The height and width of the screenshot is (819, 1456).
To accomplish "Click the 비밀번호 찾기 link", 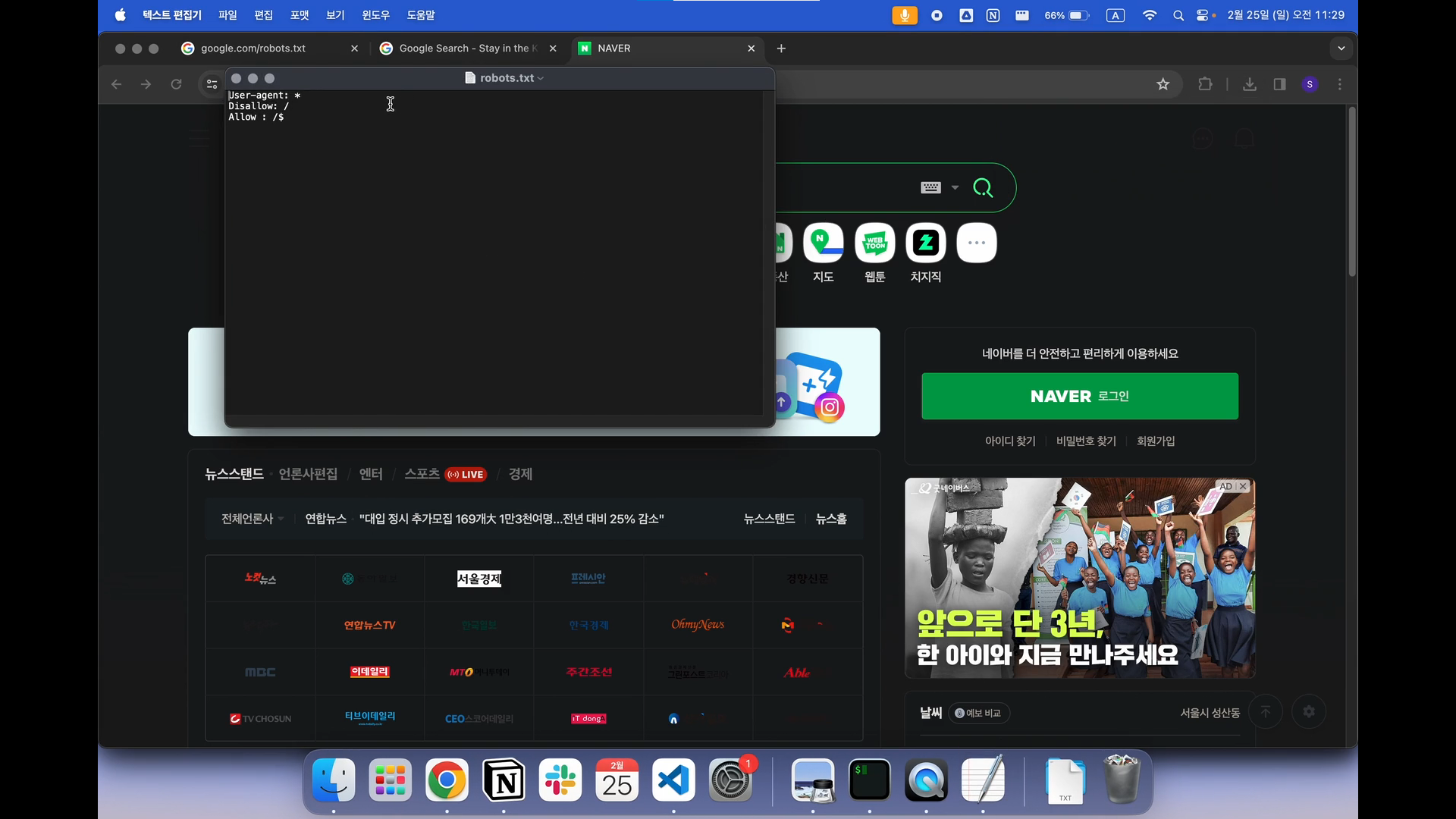I will click(1086, 441).
